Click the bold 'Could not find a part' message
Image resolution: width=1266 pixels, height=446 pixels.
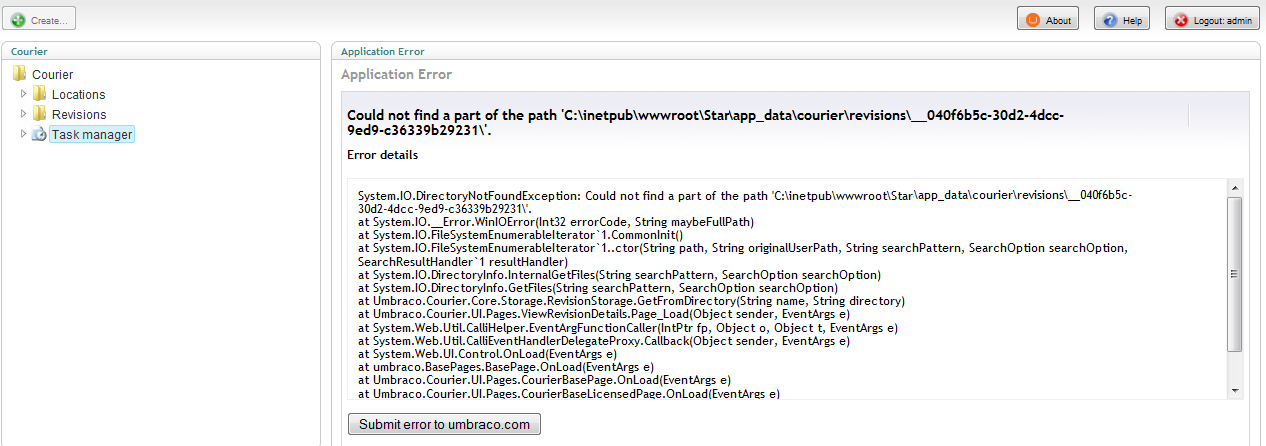coord(705,122)
